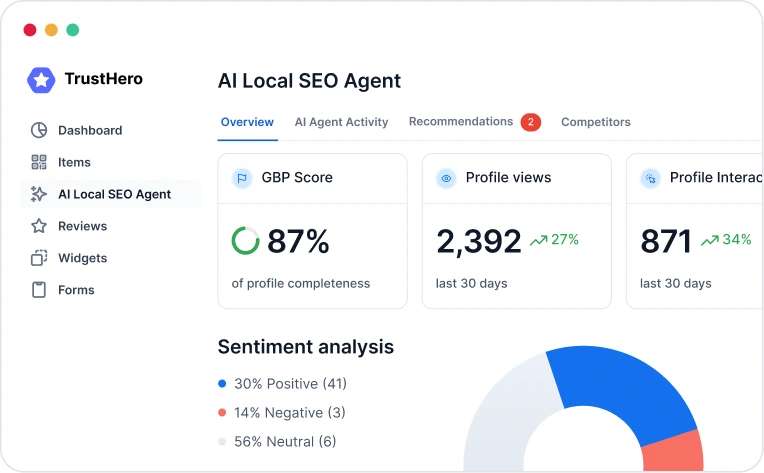Open the AI Agent Activity tab
Image resolution: width=764 pixels, height=473 pixels.
(341, 122)
